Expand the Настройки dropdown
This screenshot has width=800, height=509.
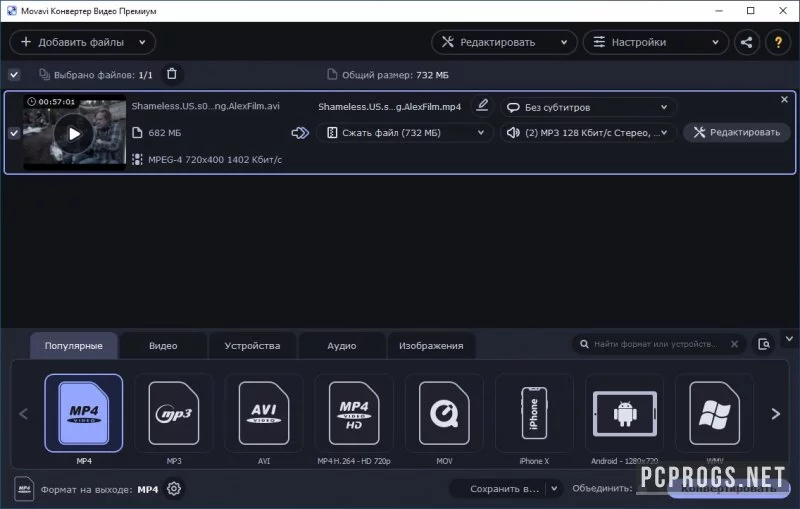point(715,42)
